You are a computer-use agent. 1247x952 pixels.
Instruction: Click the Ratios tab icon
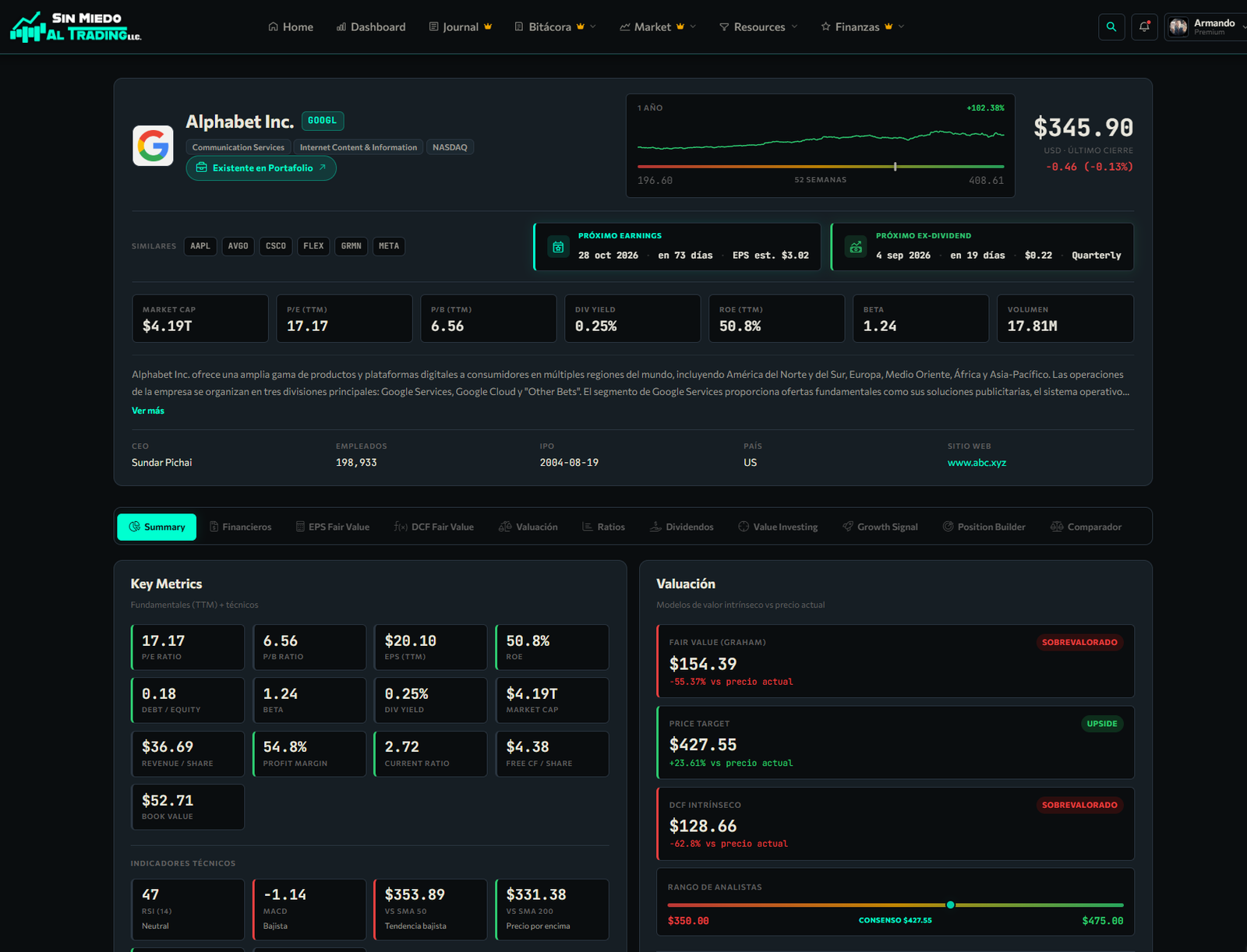(588, 527)
